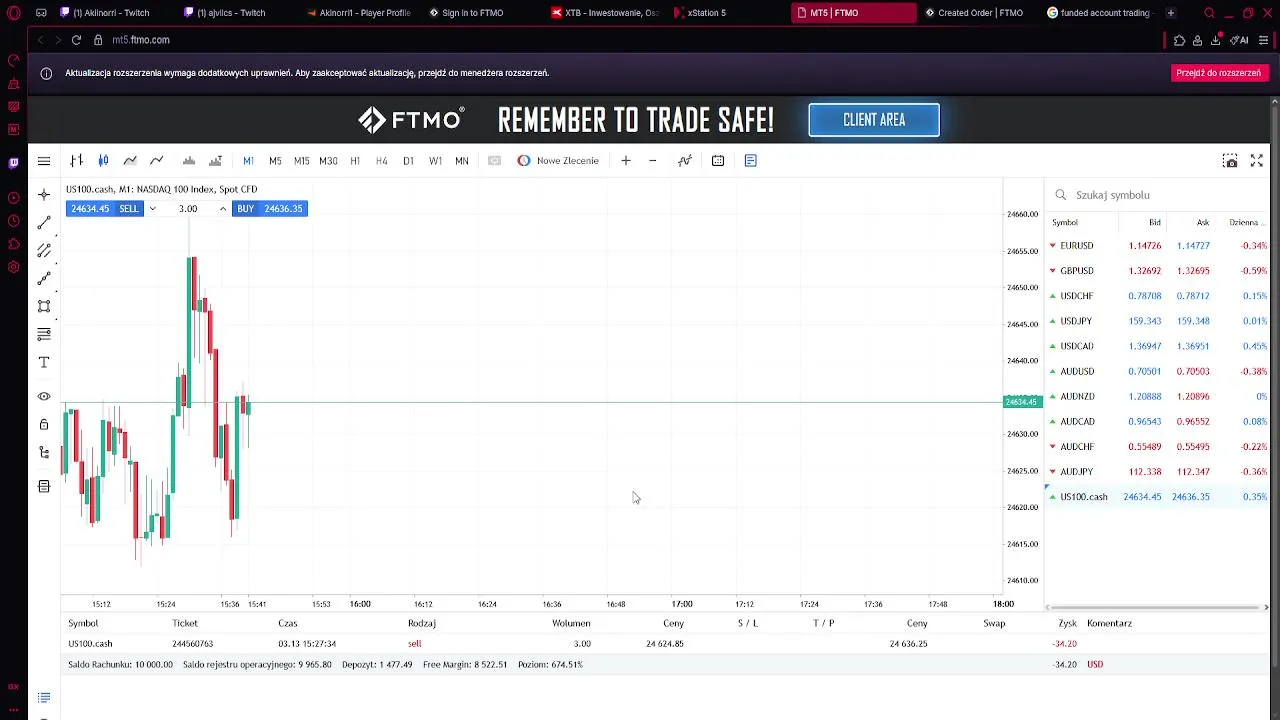Viewport: 1280px width, 720px height.
Task: Select GBPUSD in the symbol list
Action: 1157,271
